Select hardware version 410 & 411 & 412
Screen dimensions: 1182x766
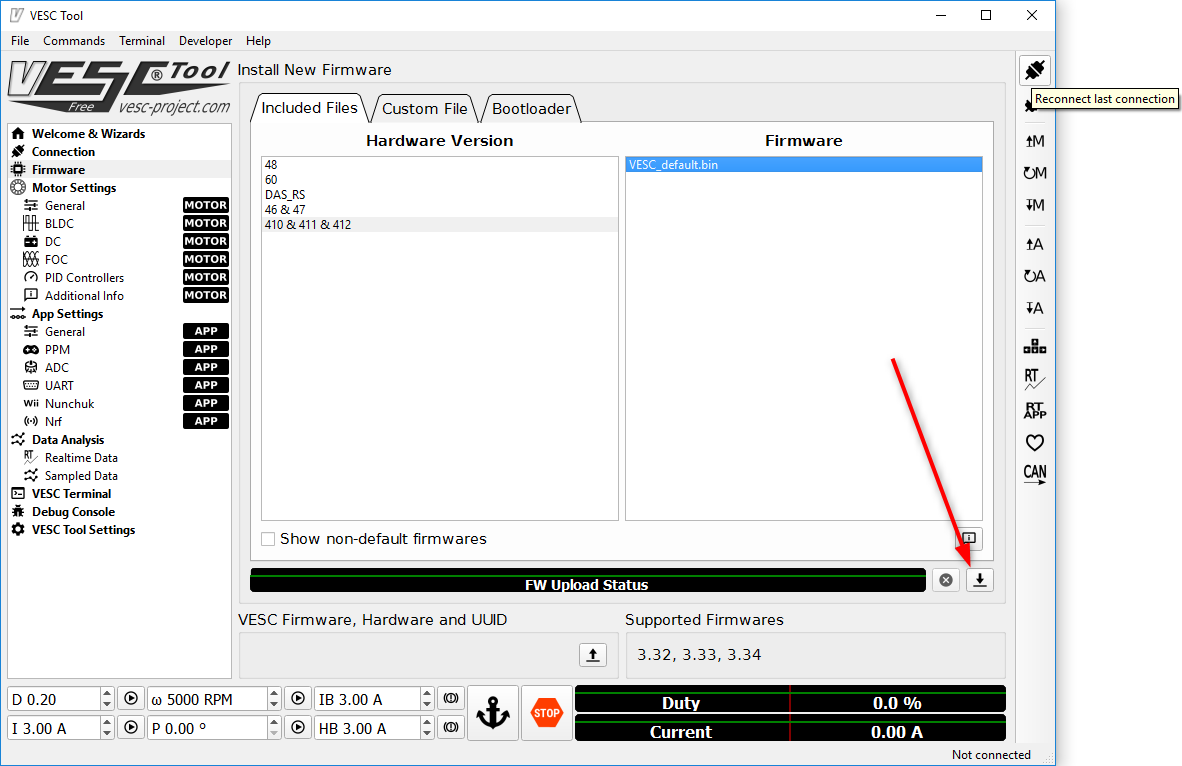coord(308,225)
